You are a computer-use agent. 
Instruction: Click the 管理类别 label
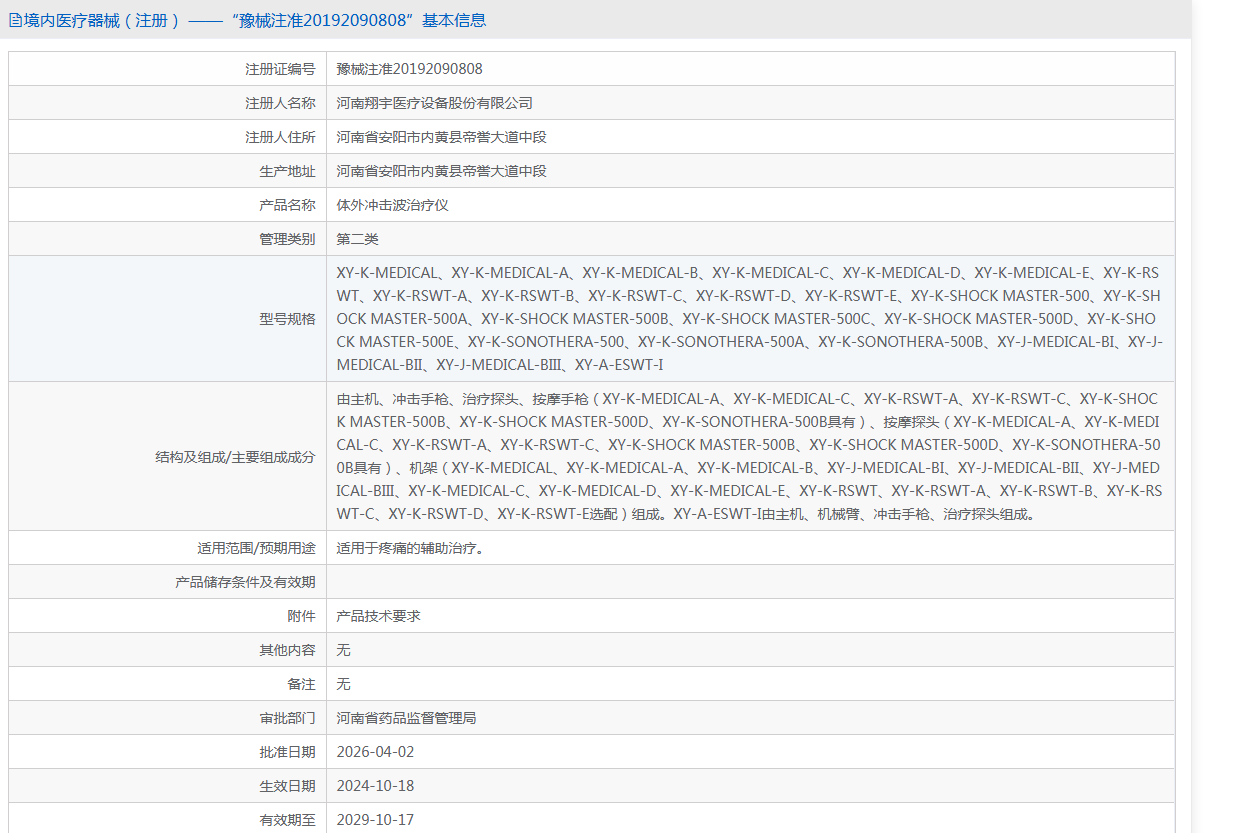point(287,239)
